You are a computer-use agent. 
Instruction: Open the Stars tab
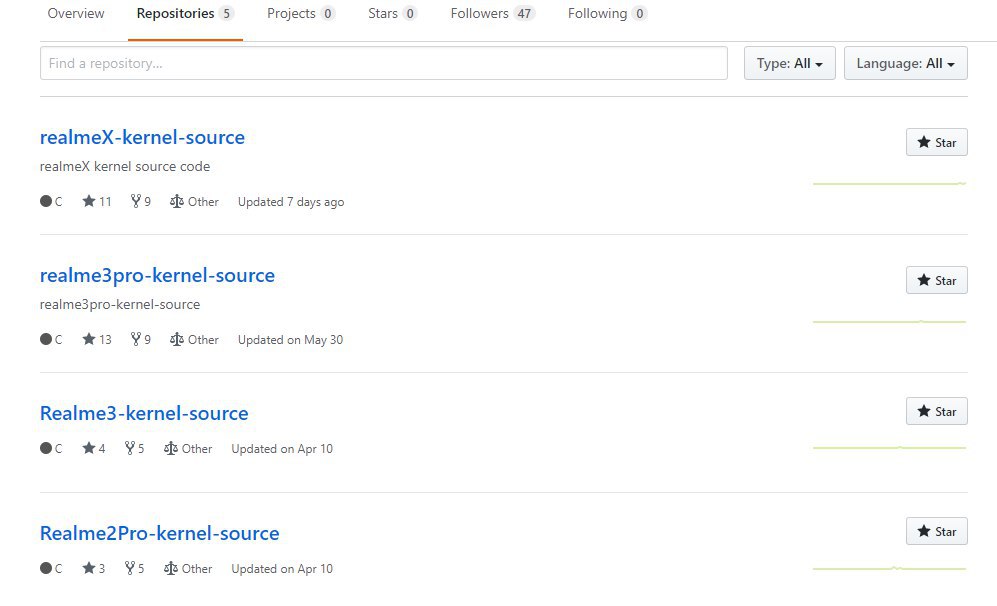tap(392, 13)
